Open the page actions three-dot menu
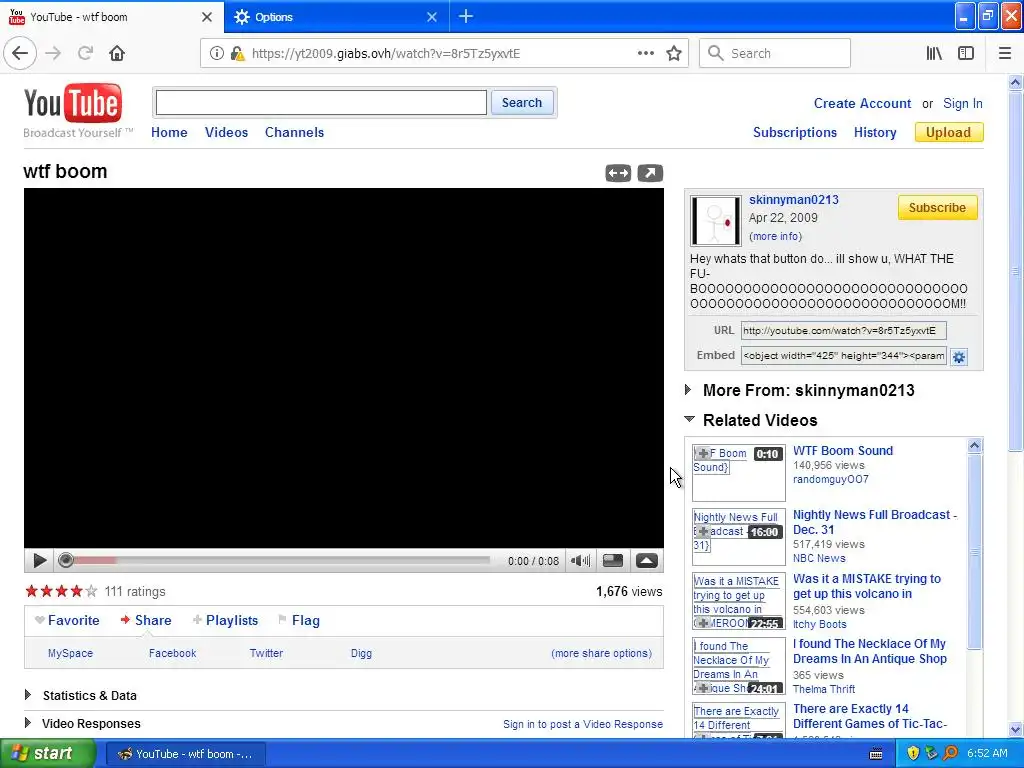This screenshot has height=768, width=1024. (646, 54)
